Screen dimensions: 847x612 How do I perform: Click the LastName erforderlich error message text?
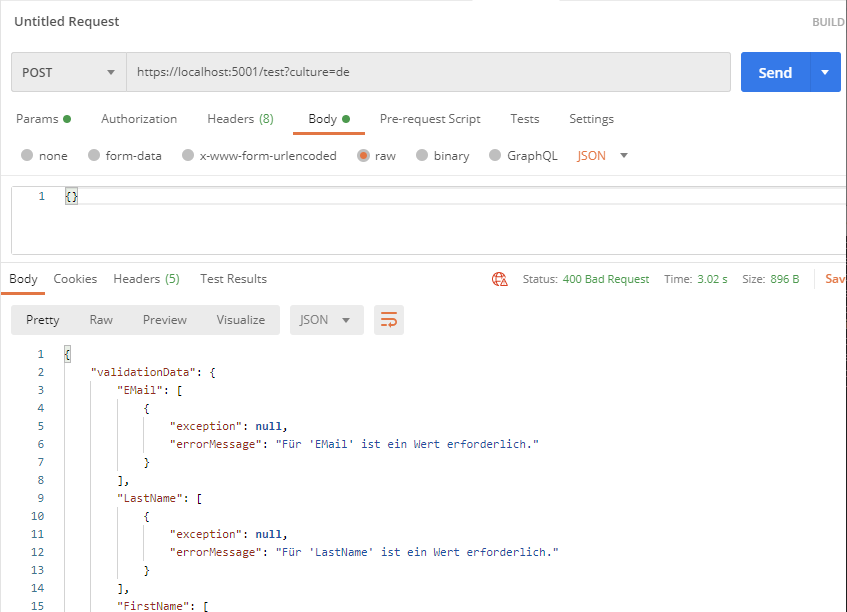click(x=417, y=552)
